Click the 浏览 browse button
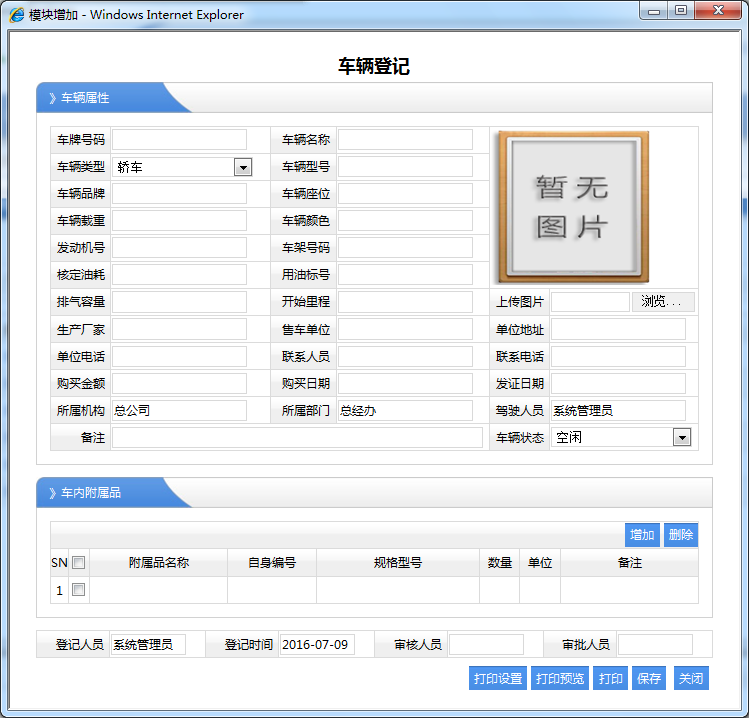 [662, 302]
